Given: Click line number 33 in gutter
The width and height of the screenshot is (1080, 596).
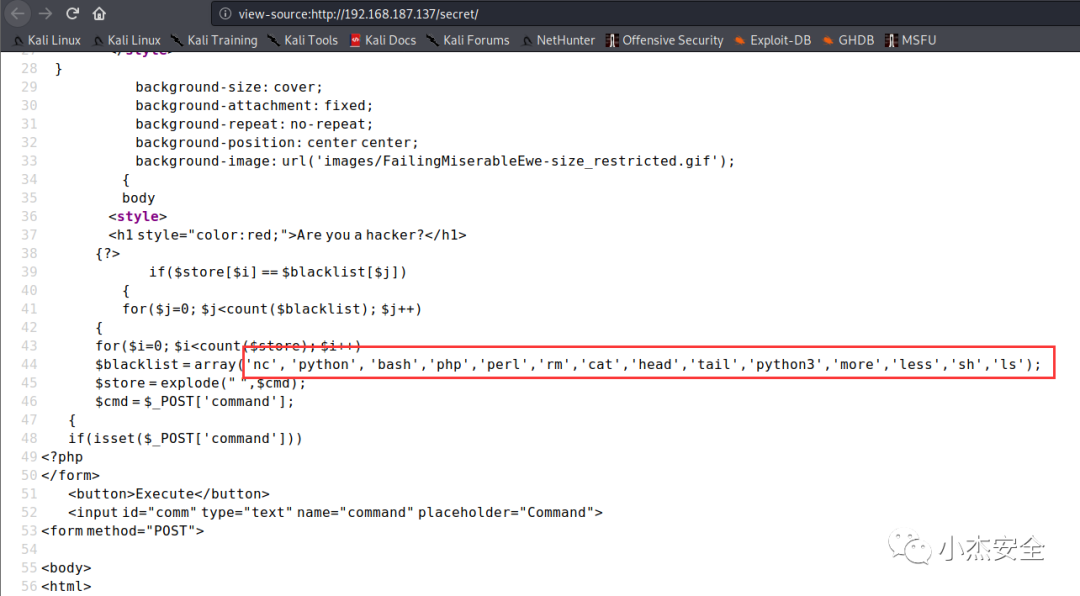Looking at the screenshot, I should coord(29,161).
